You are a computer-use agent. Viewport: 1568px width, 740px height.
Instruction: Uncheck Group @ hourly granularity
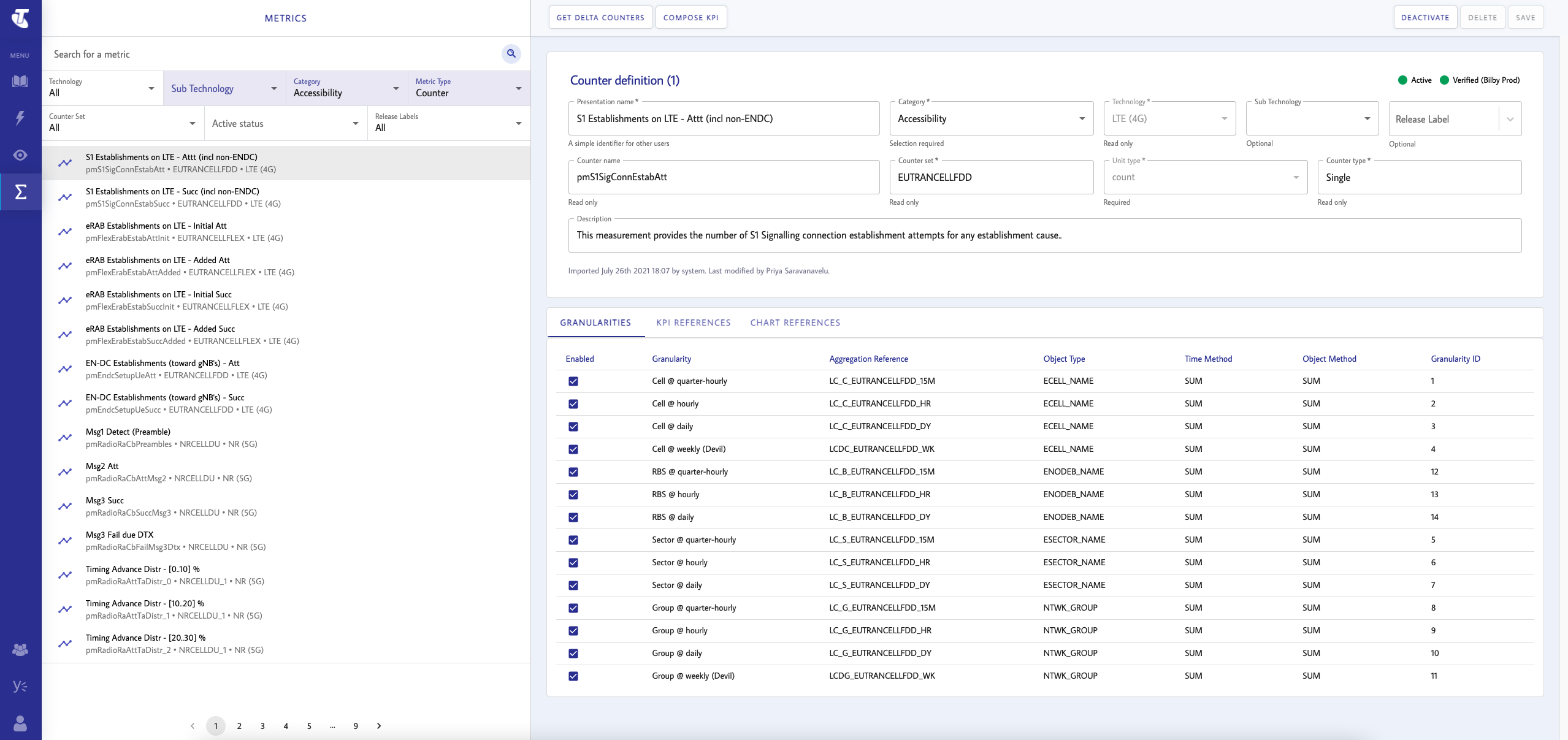click(x=573, y=631)
